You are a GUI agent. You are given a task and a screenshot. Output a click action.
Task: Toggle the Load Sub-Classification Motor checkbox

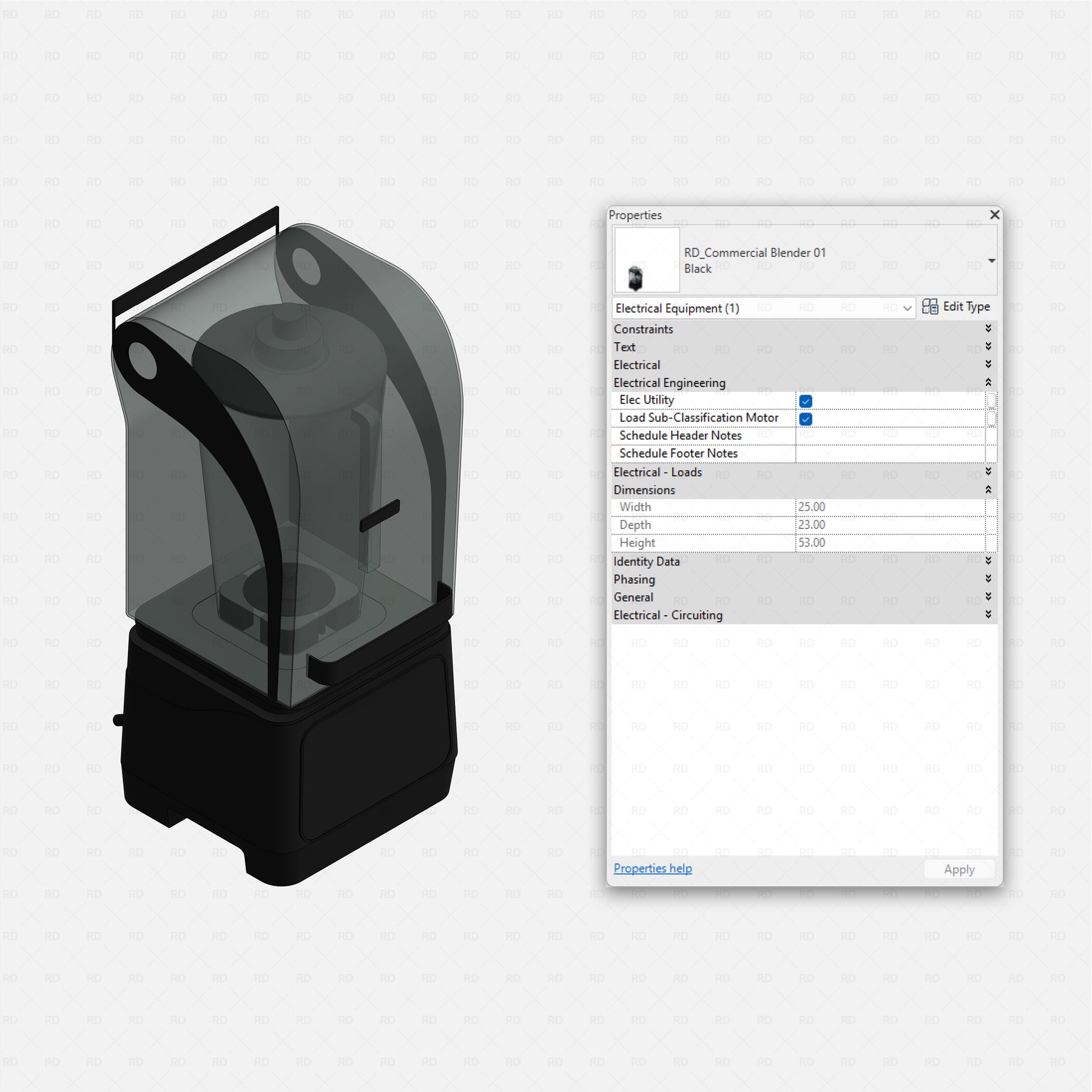pyautogui.click(x=805, y=419)
